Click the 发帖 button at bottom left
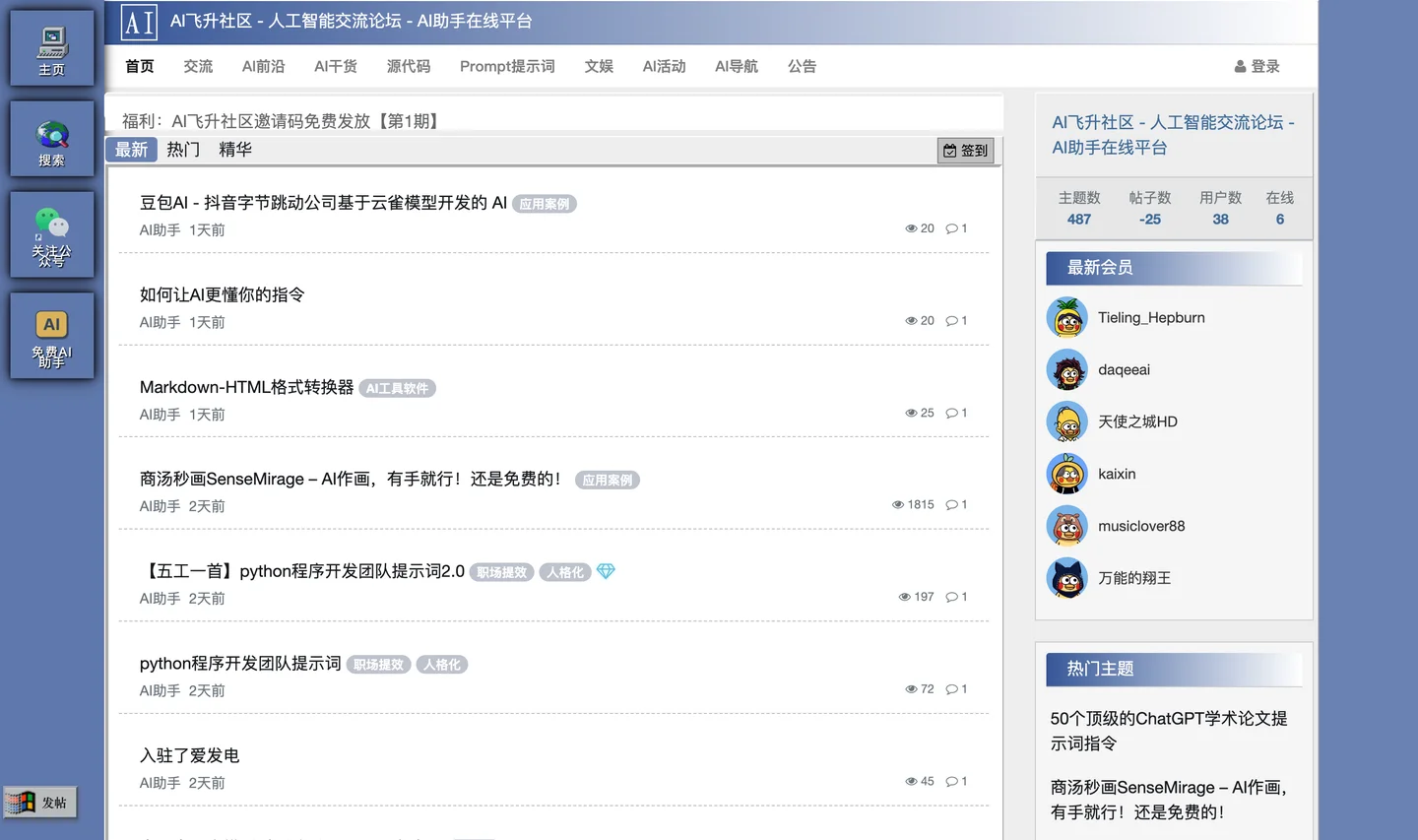1418x840 pixels. 40,803
